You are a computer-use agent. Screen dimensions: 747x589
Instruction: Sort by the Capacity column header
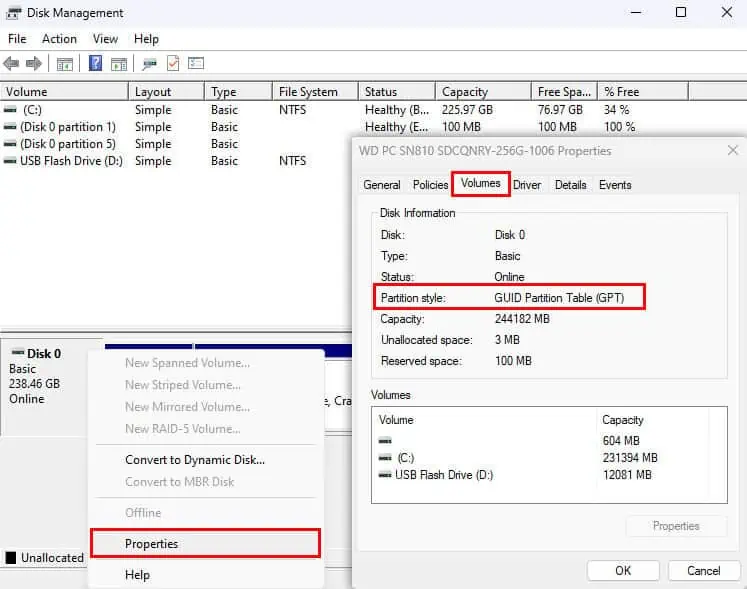tap(465, 92)
